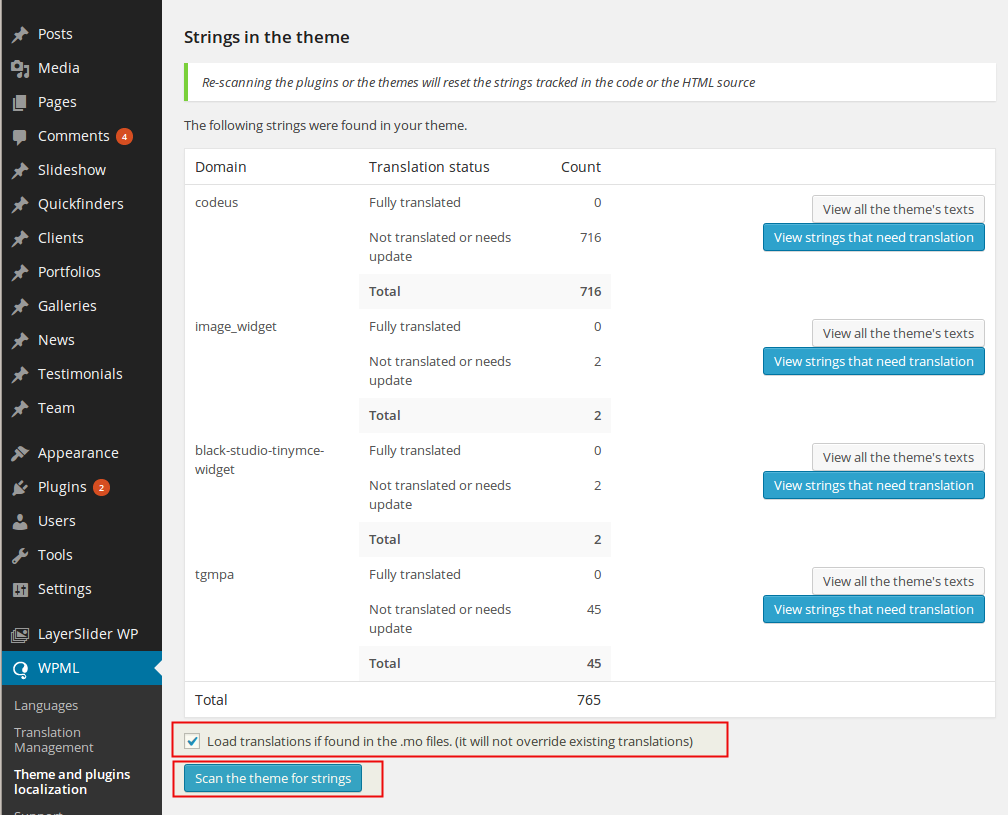Click the tgmpa domain name
This screenshot has height=815, width=1008.
[214, 575]
